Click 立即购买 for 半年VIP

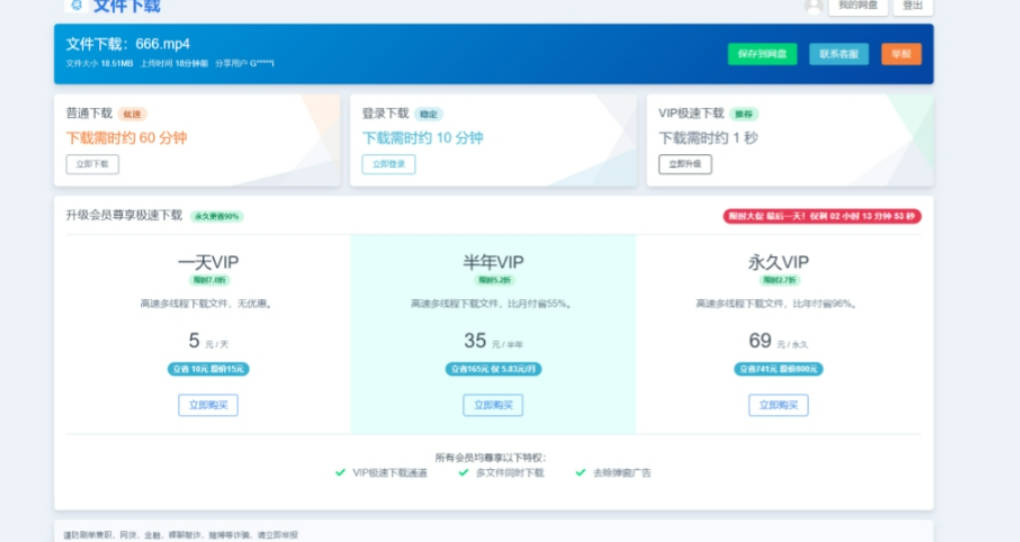(x=493, y=405)
